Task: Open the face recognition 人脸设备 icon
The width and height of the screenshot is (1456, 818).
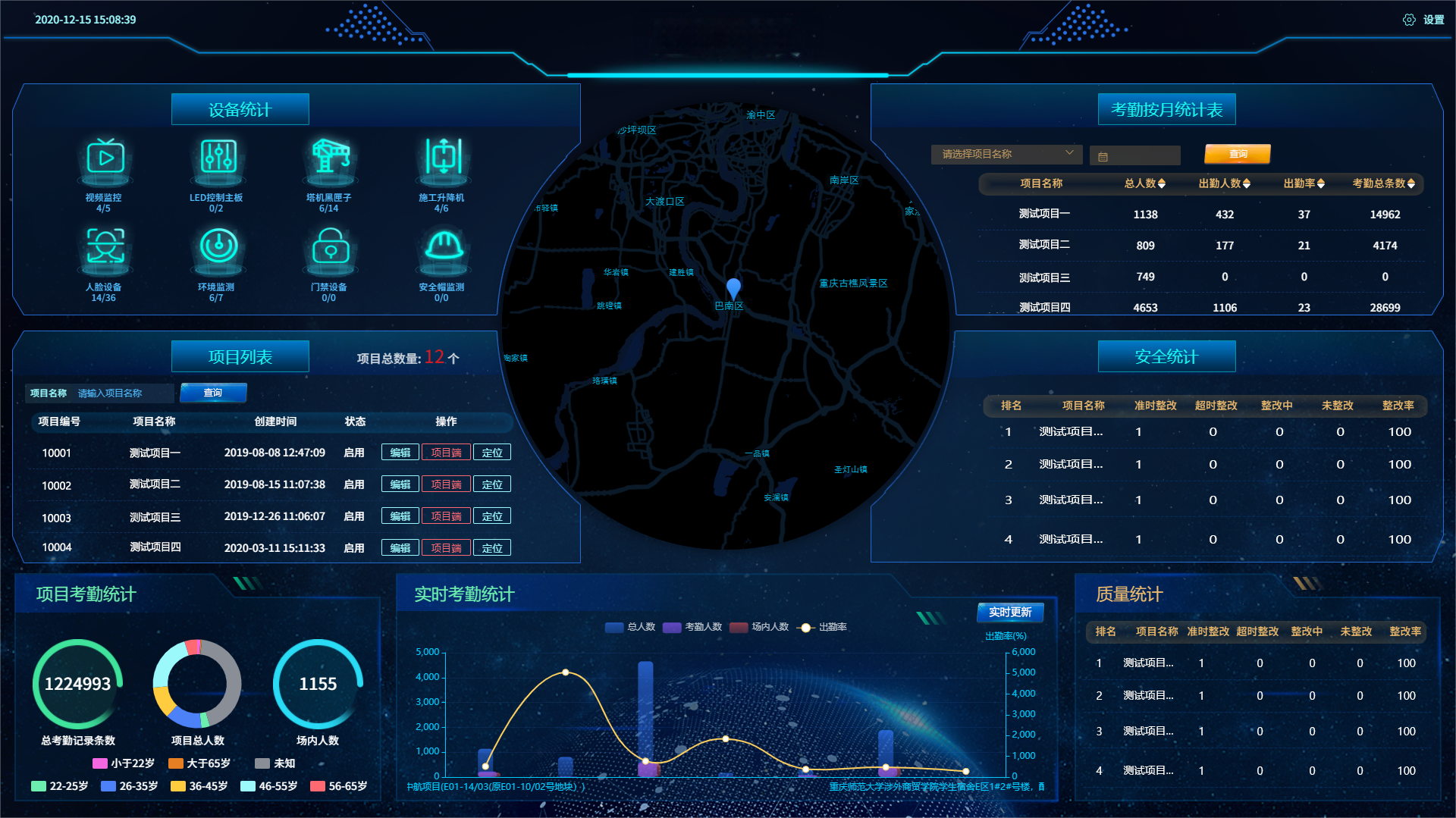Action: point(105,249)
